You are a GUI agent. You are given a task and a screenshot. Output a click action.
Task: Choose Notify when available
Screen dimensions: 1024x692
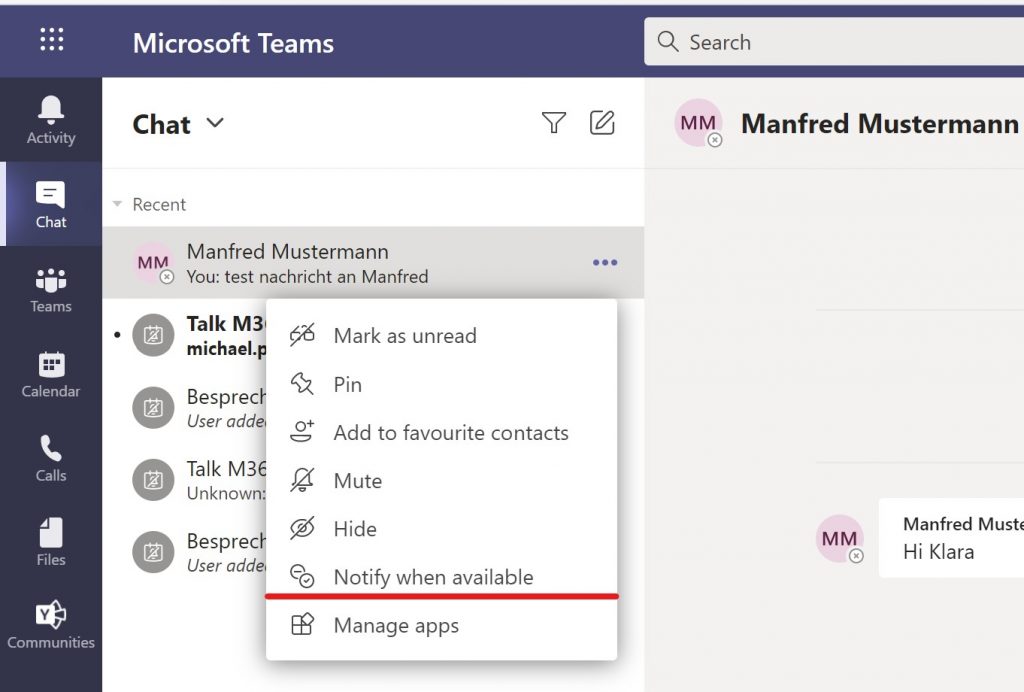[x=433, y=577]
